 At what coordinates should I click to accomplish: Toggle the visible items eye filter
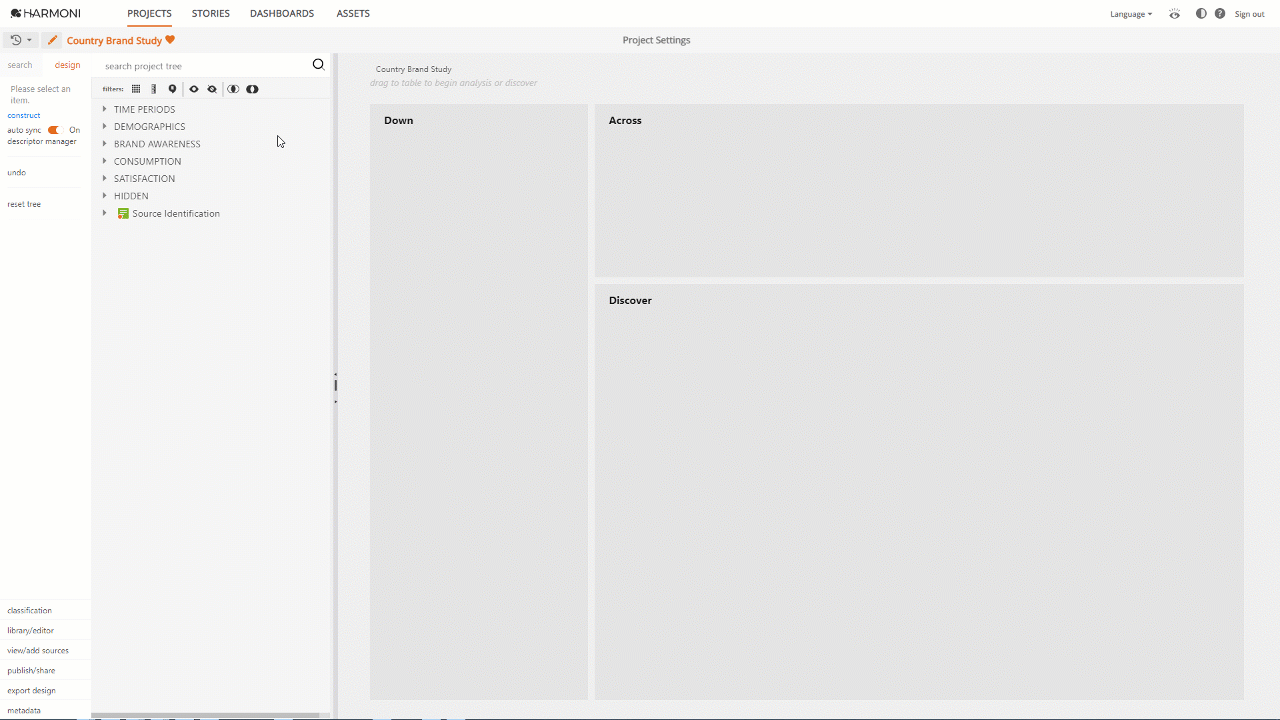tap(194, 89)
